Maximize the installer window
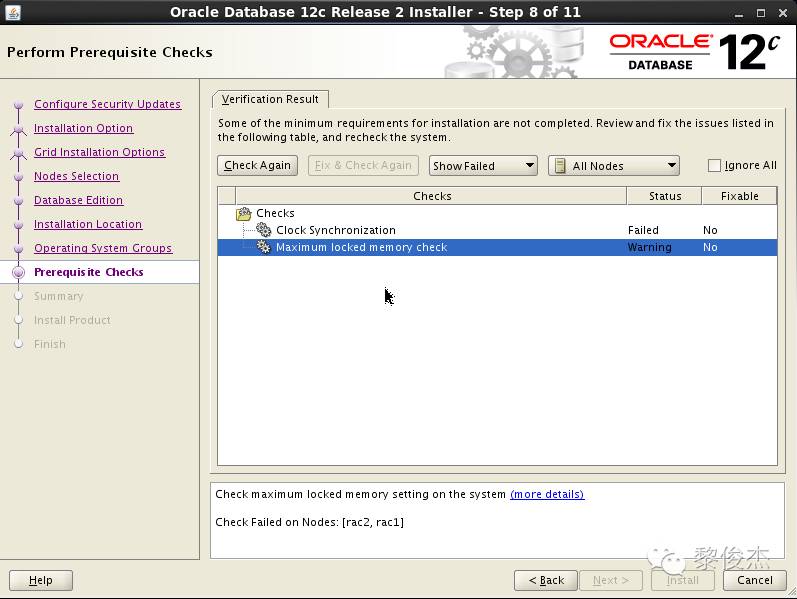 [x=761, y=13]
